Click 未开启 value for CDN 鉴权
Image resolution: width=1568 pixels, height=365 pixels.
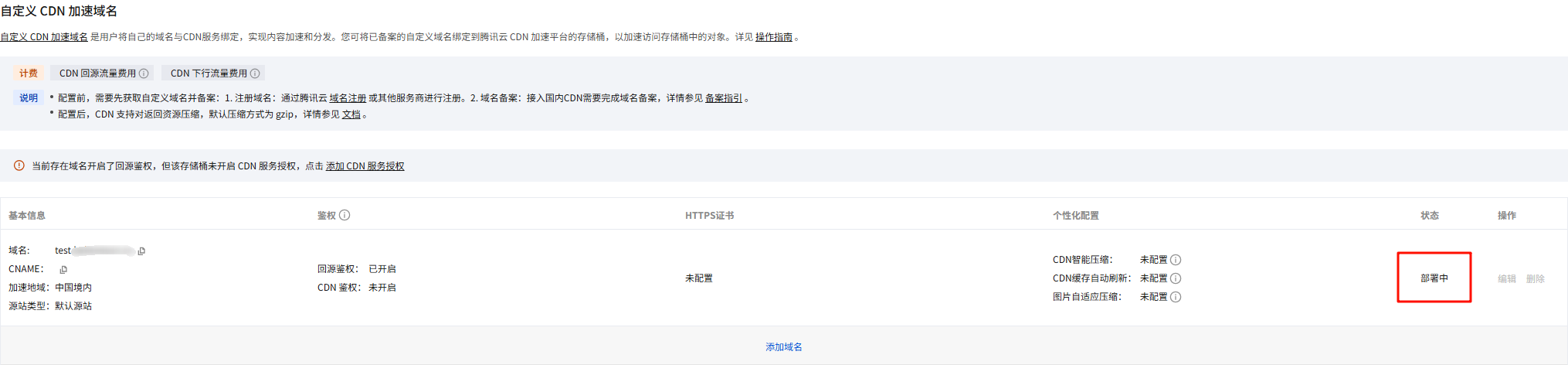coord(382,288)
